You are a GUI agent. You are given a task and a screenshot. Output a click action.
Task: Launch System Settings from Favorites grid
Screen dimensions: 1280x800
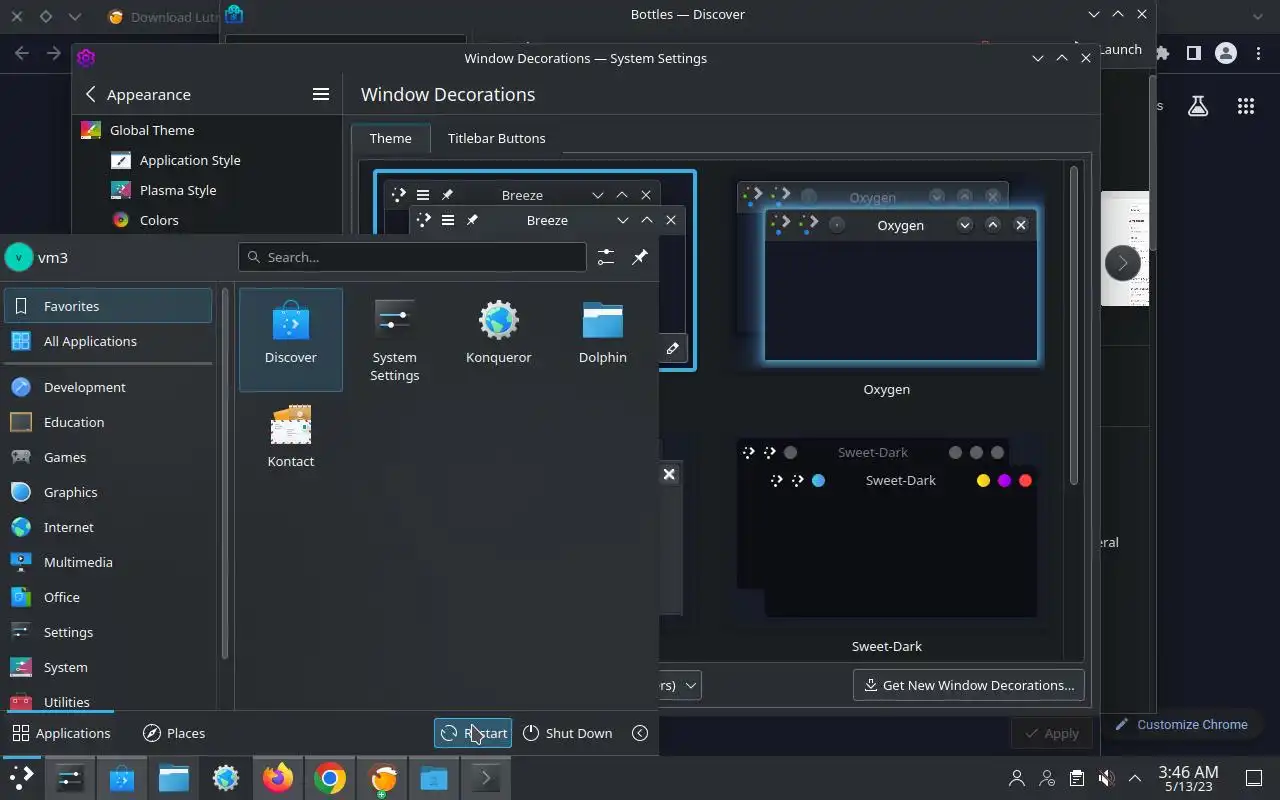394,339
